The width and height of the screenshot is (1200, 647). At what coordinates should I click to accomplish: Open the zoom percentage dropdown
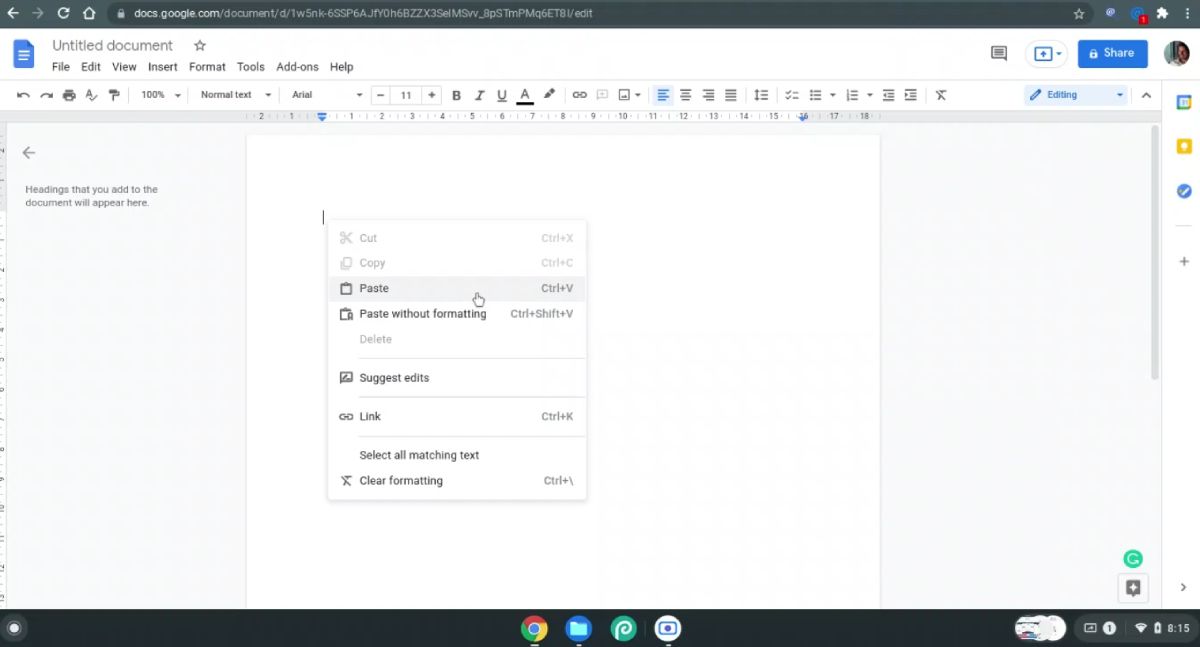[x=158, y=94]
